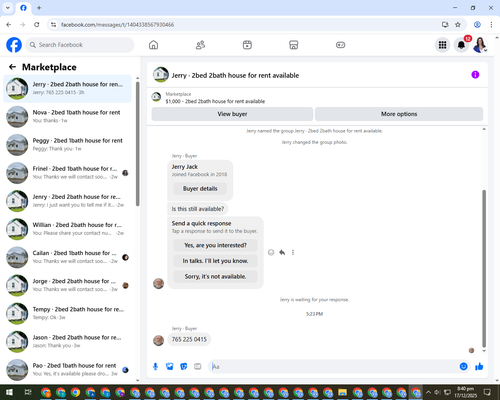Click the Search Facebook box
The width and height of the screenshot is (500, 400).
point(80,45)
